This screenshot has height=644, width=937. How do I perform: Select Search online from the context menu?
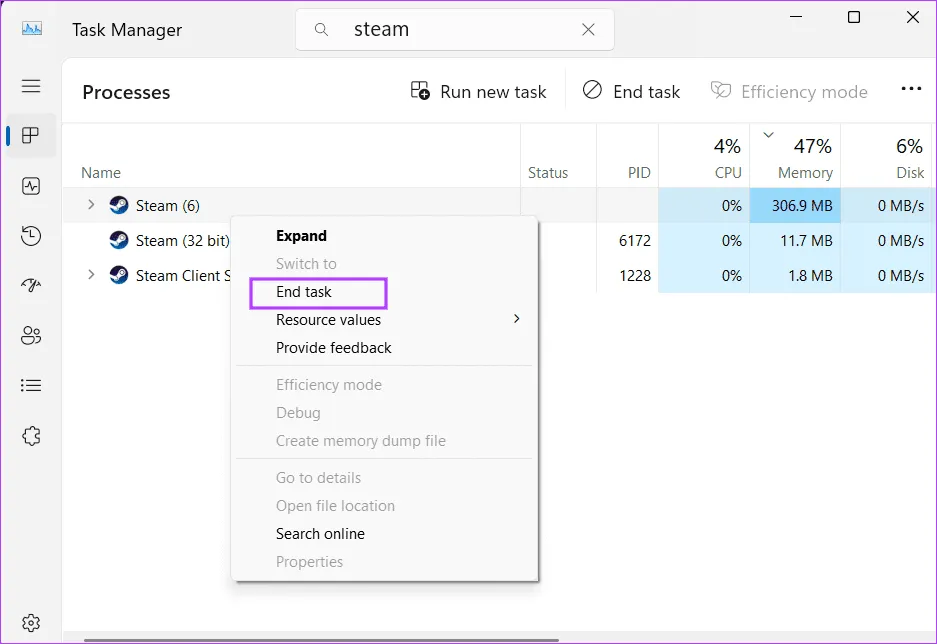click(x=320, y=534)
